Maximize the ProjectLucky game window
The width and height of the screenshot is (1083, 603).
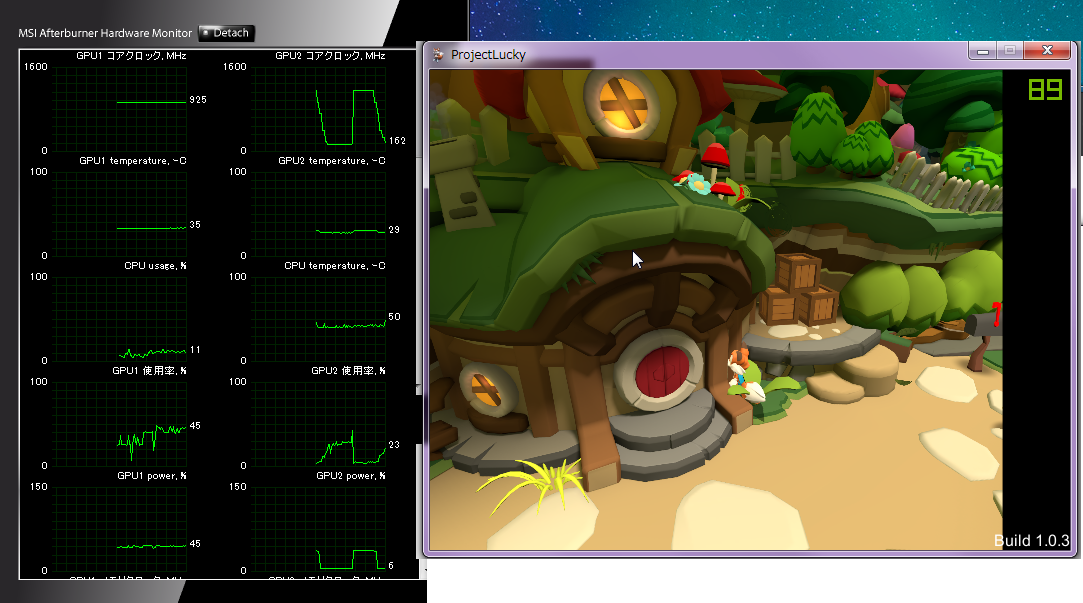coord(1010,50)
